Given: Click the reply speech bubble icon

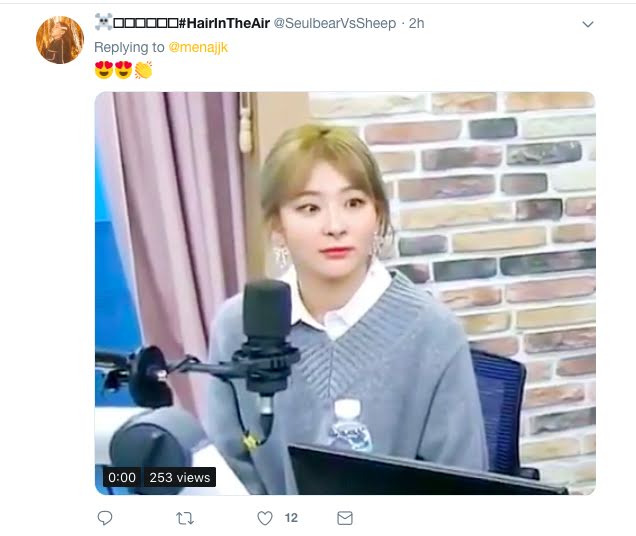Looking at the screenshot, I should (x=105, y=518).
